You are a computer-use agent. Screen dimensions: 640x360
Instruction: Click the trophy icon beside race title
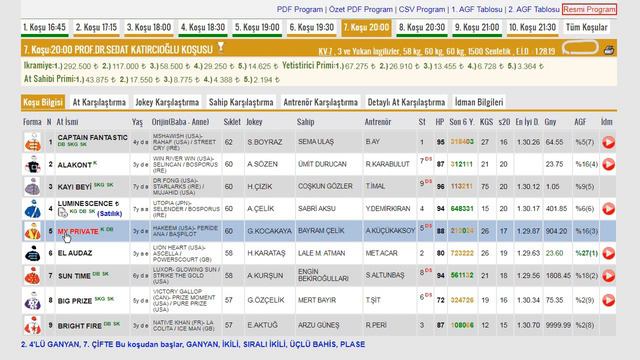[x=220, y=47]
